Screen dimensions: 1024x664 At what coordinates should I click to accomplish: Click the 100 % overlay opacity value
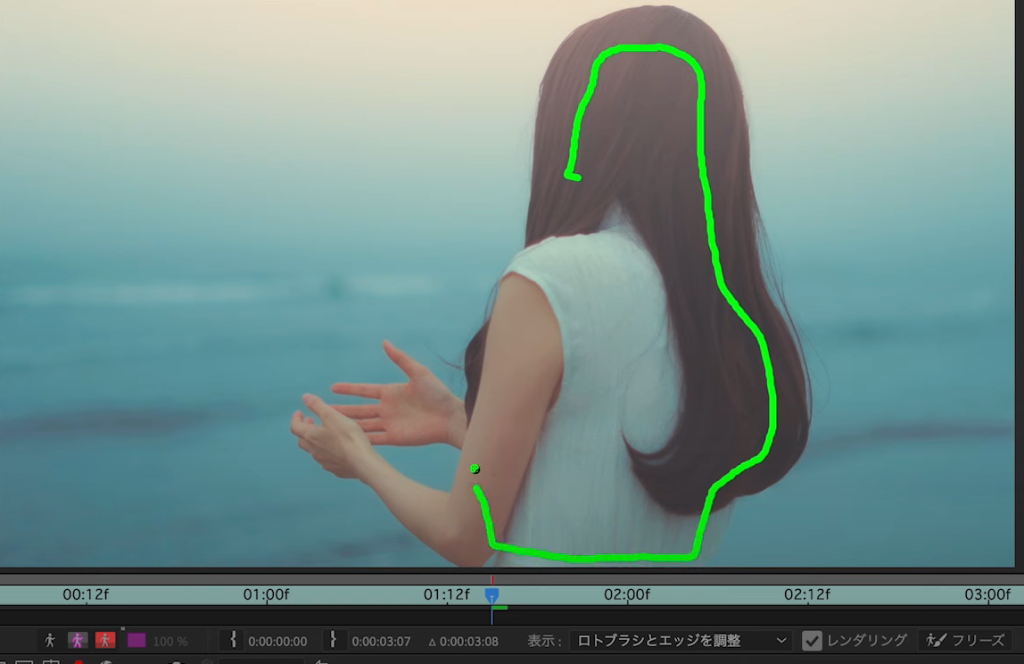pyautogui.click(x=169, y=641)
